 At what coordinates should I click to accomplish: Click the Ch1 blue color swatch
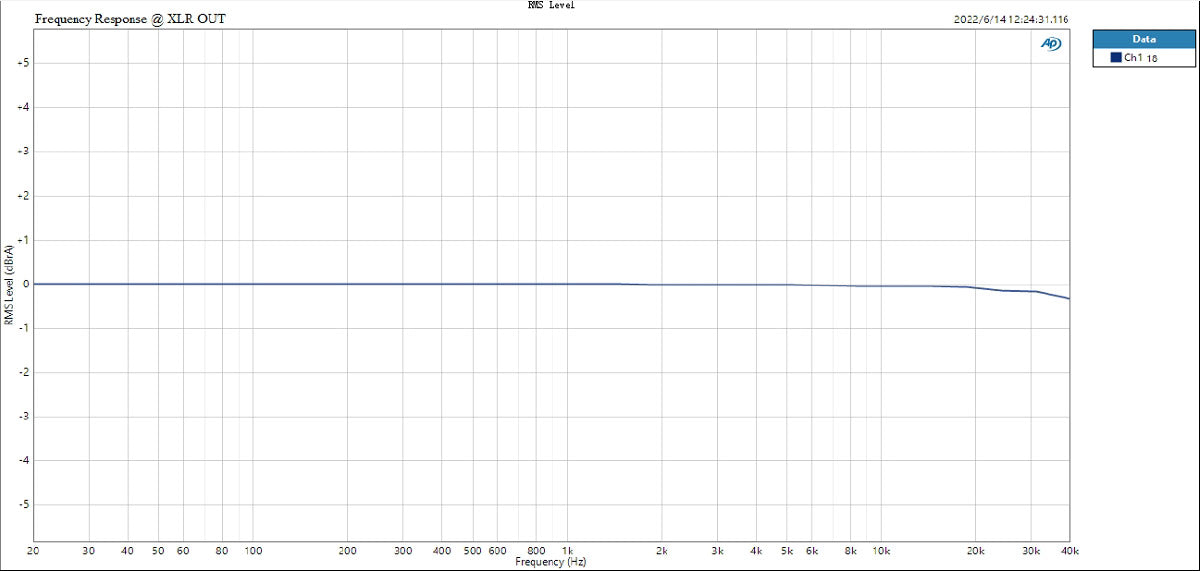[1115, 58]
